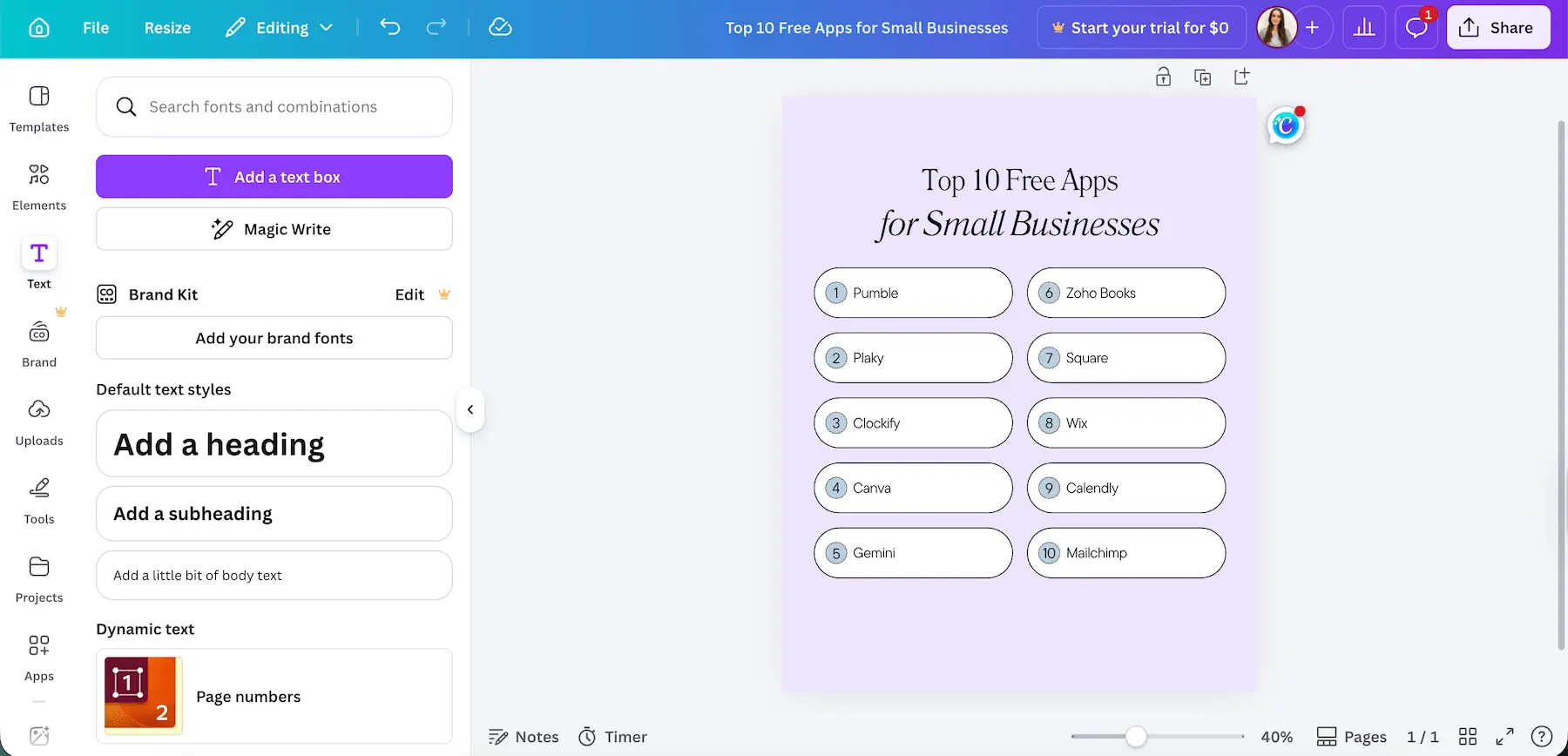This screenshot has width=1568, height=756.
Task: Expand the Editing mode dropdown
Action: tap(279, 28)
